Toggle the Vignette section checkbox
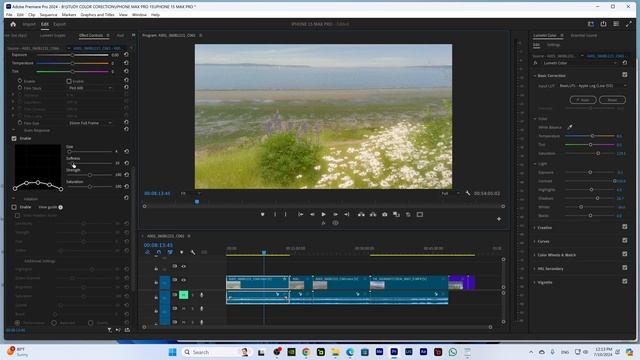This screenshot has height=360, width=640. tap(624, 281)
